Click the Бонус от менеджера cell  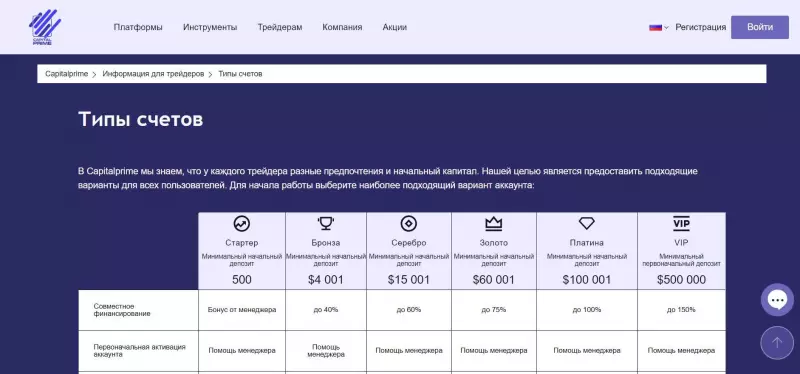[242, 310]
